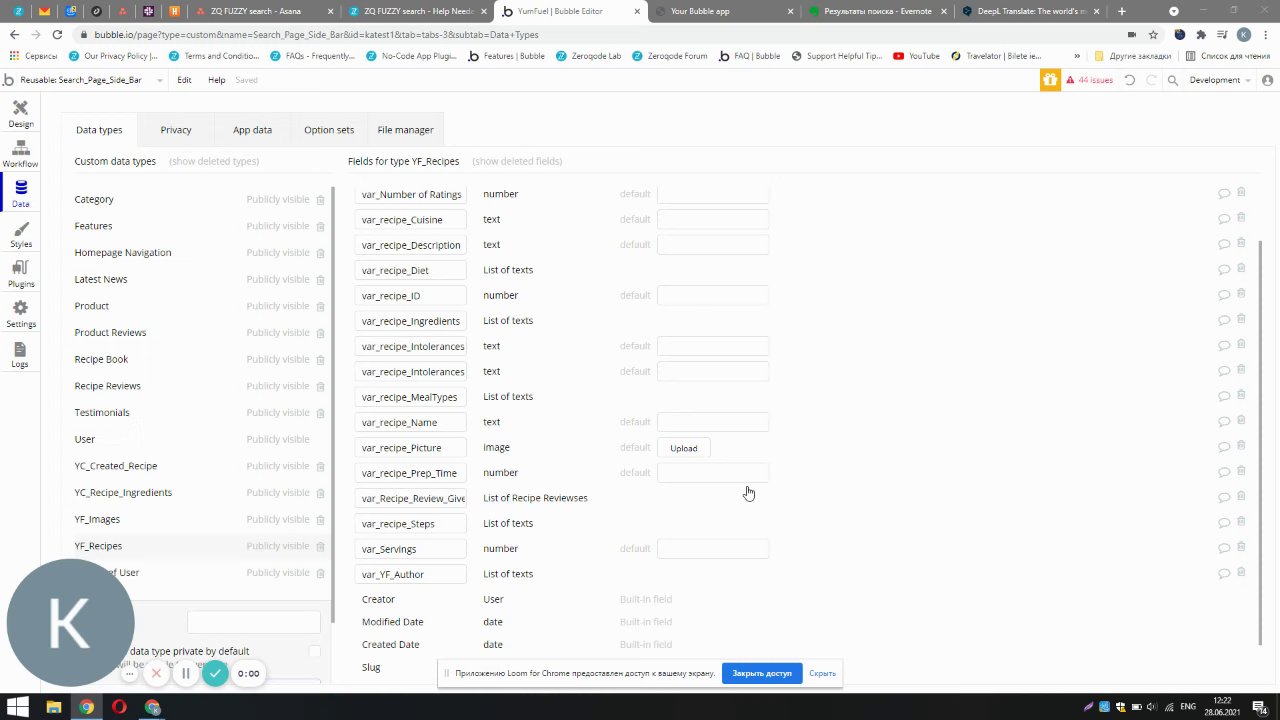Click the blue Закрыть доступ button

(x=762, y=673)
